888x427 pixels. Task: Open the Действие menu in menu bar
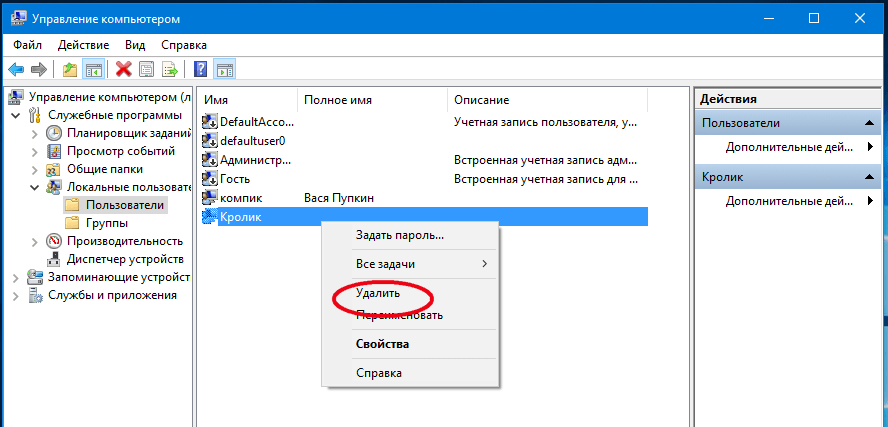tap(83, 45)
